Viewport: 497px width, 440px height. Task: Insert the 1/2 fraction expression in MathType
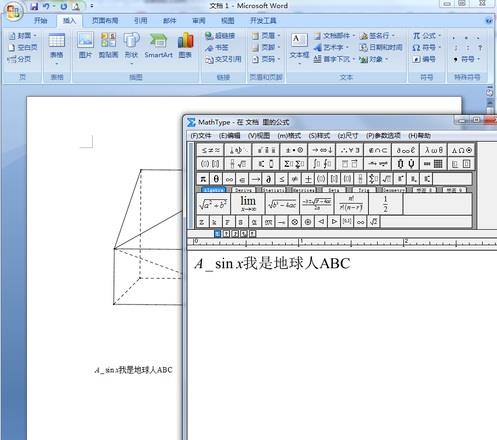[385, 203]
